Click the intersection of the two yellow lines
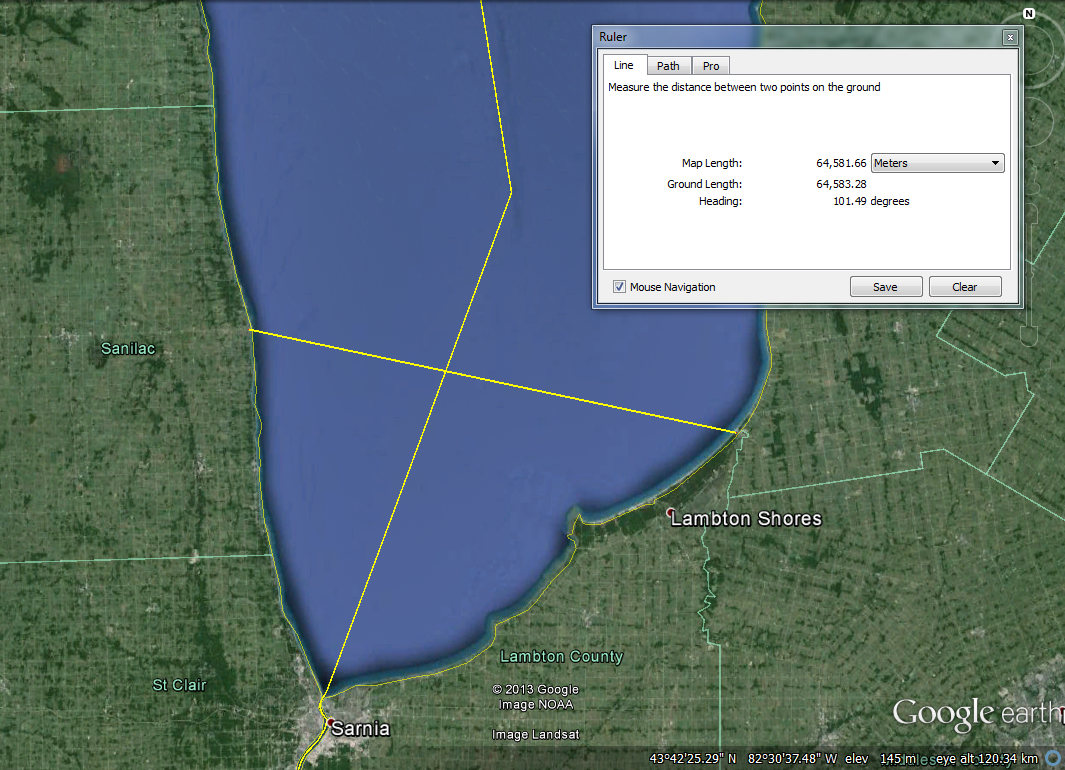The image size is (1065, 770). coord(444,372)
